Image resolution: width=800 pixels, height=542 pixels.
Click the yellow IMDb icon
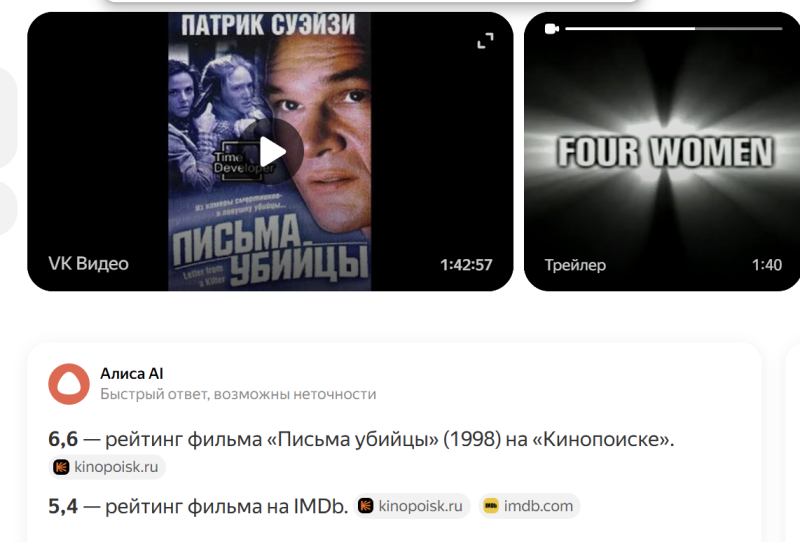click(x=491, y=506)
